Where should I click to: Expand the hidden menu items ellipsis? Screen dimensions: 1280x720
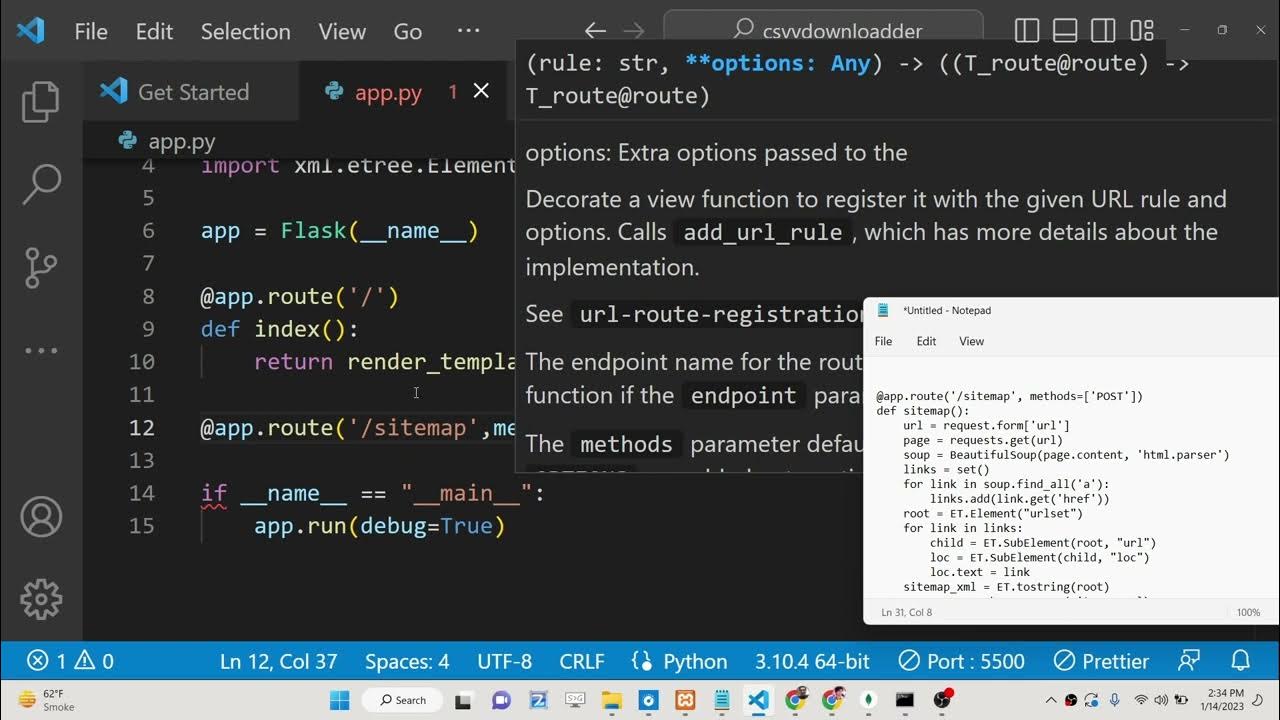(x=468, y=31)
